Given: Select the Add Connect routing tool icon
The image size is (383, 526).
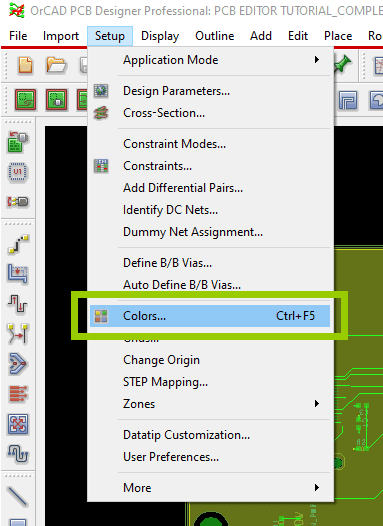Looking at the screenshot, I should (18, 244).
